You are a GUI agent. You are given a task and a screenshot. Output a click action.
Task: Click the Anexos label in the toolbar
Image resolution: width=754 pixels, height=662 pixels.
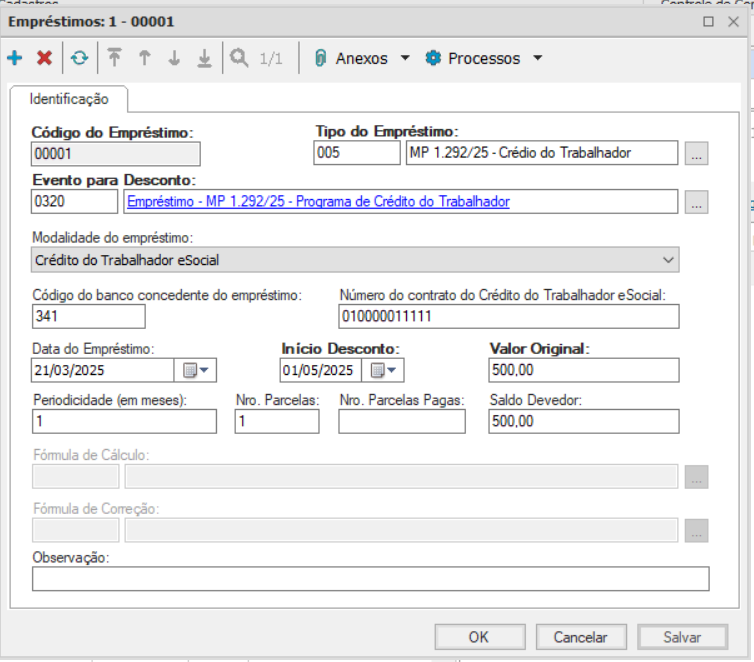tap(362, 59)
